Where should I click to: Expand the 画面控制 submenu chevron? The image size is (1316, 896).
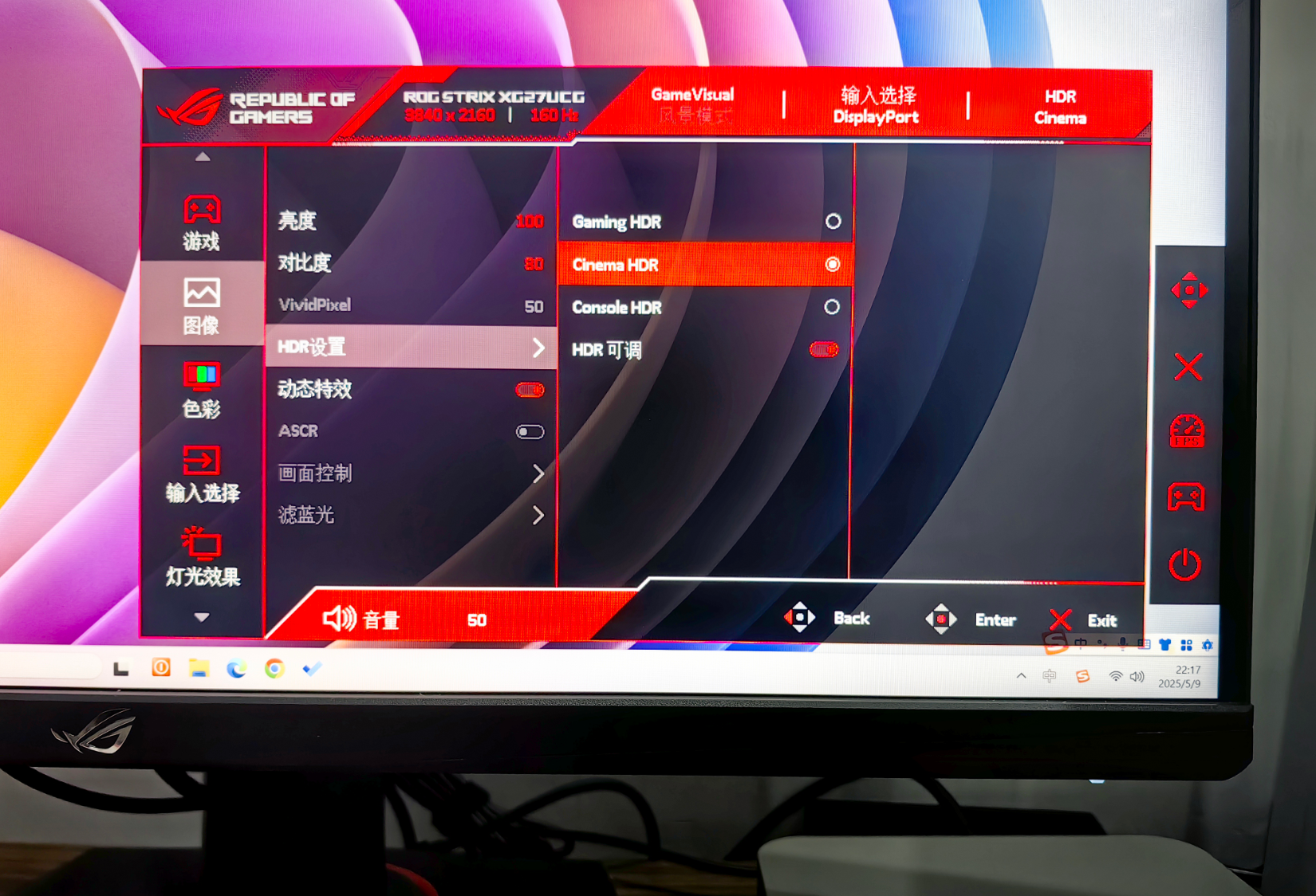point(538,474)
